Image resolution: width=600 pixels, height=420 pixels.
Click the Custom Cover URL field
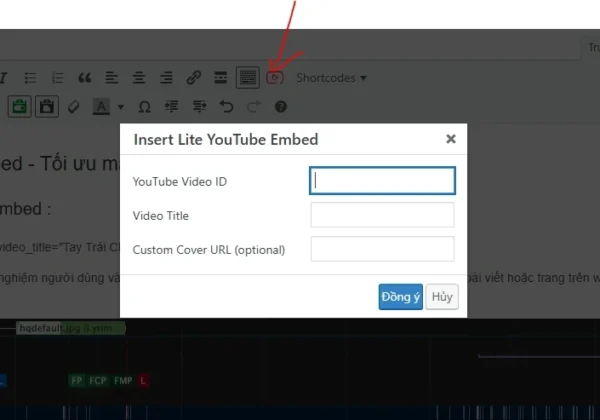pos(382,249)
